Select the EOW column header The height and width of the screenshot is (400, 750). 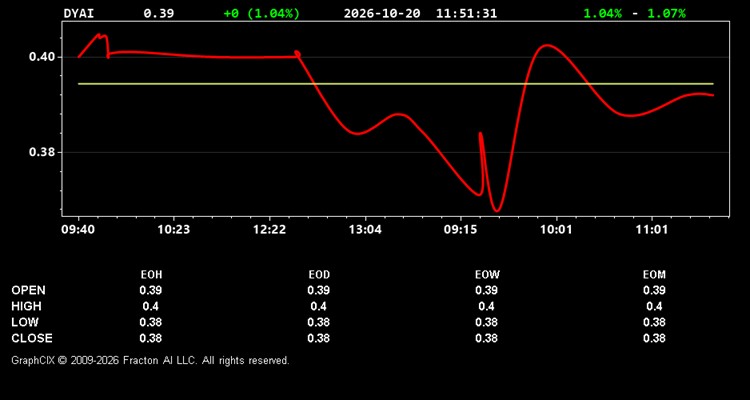[x=487, y=275]
